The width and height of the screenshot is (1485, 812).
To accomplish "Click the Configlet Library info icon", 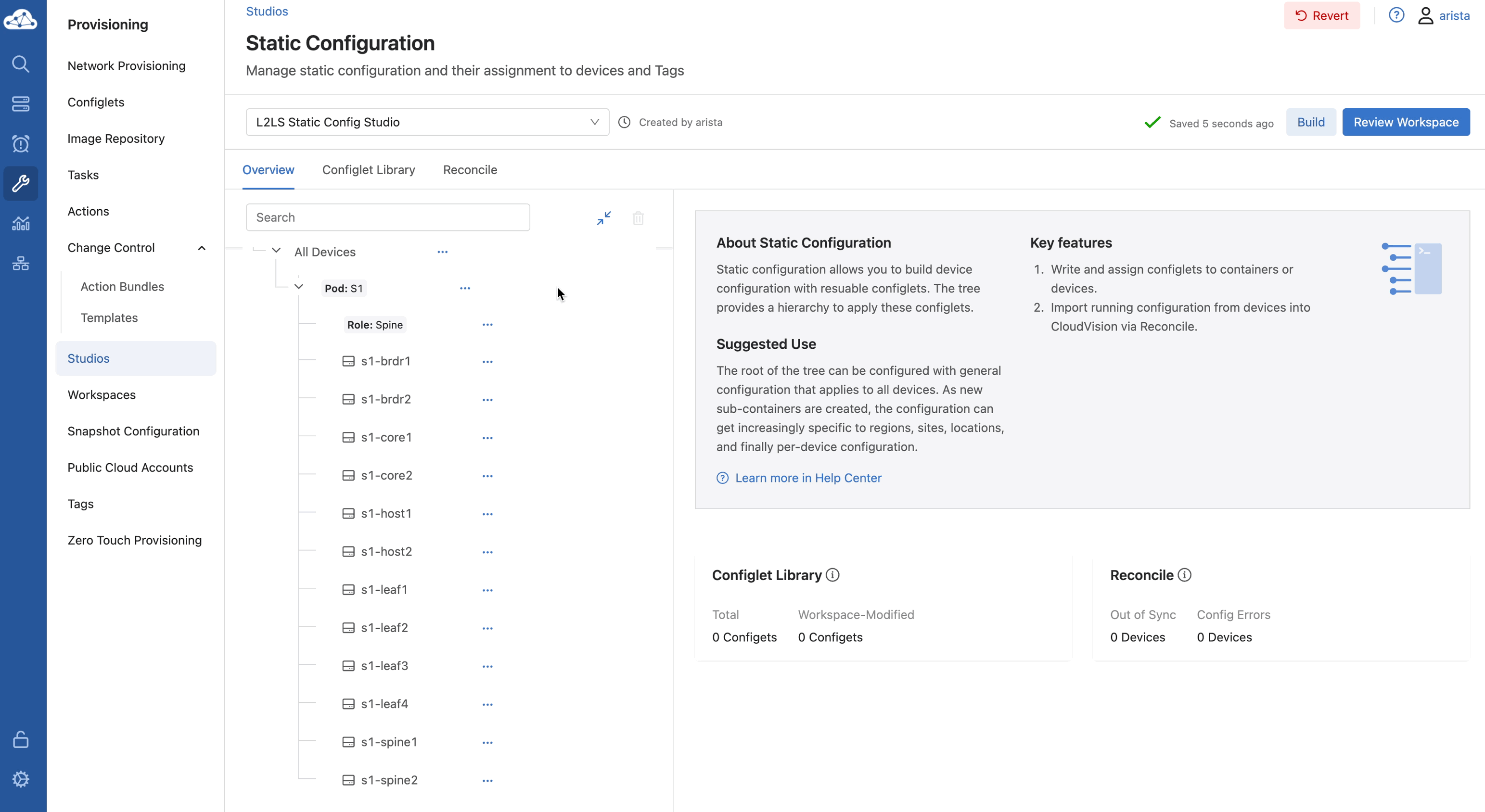I will click(x=832, y=574).
